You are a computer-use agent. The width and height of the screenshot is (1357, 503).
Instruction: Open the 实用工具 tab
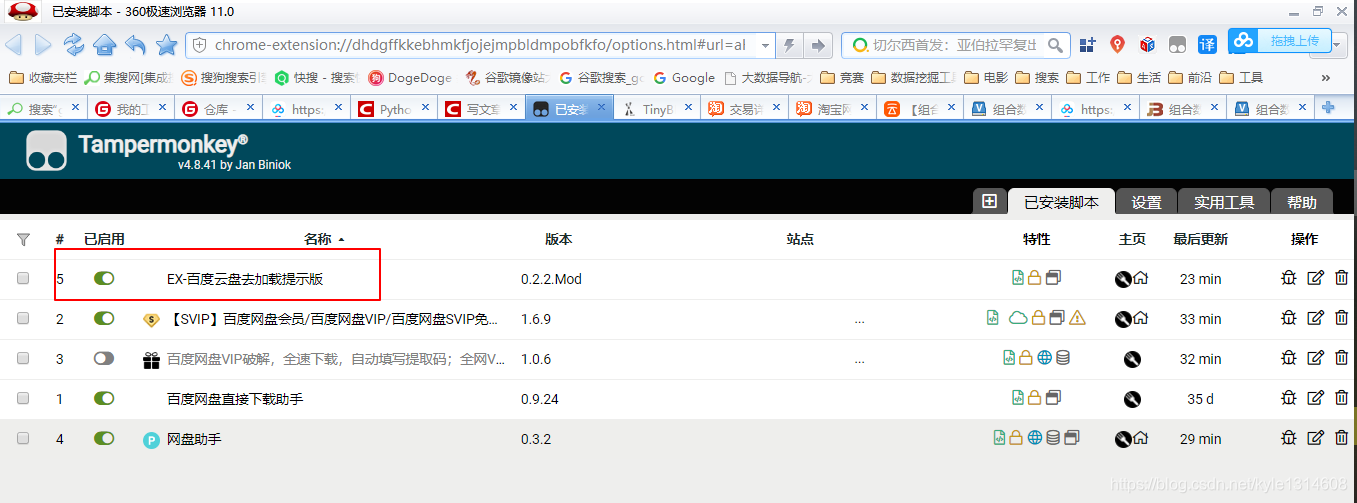1224,201
